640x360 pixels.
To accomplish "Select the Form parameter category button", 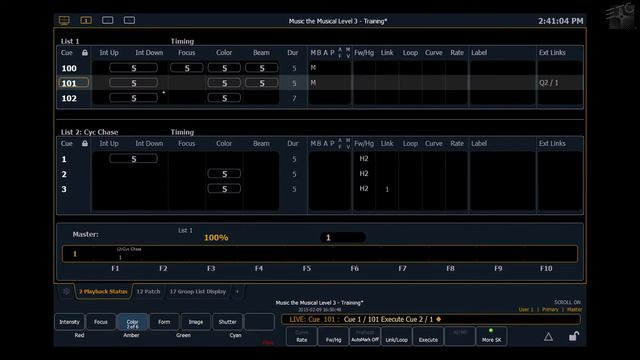I will tap(164, 322).
